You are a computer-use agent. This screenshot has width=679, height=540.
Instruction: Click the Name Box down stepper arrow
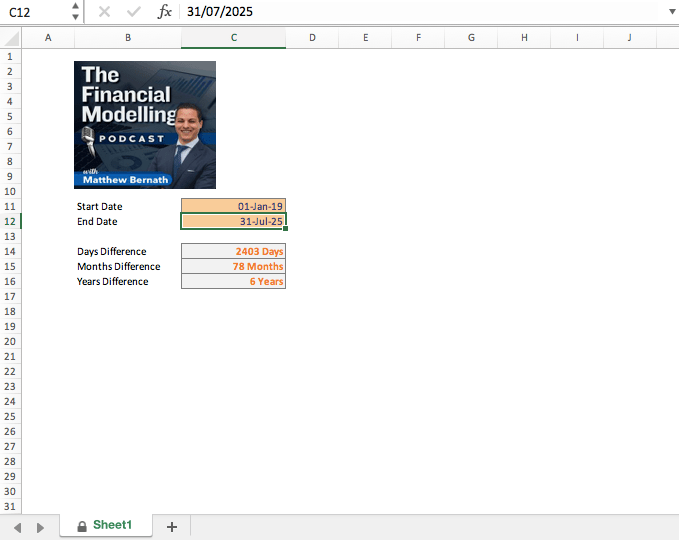(x=75, y=17)
